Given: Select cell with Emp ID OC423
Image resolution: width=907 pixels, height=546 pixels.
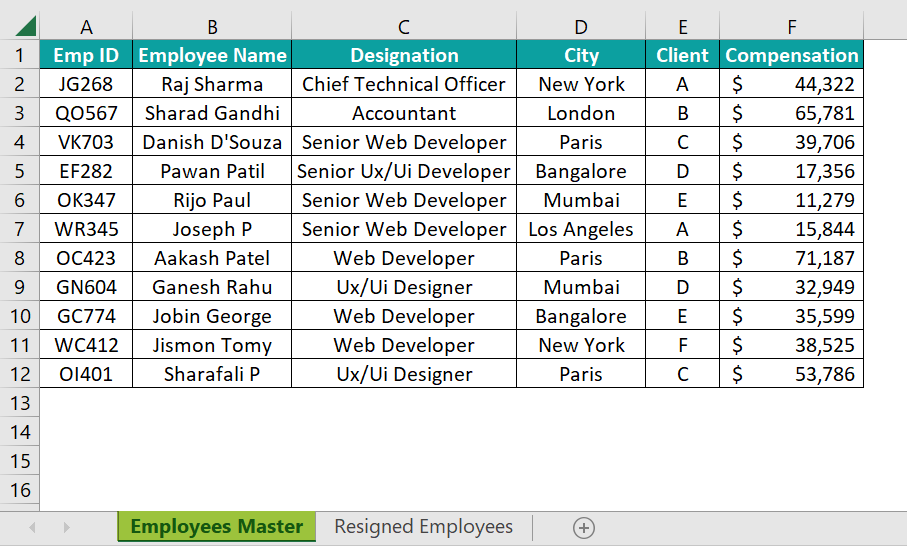Looking at the screenshot, I should 86,258.
